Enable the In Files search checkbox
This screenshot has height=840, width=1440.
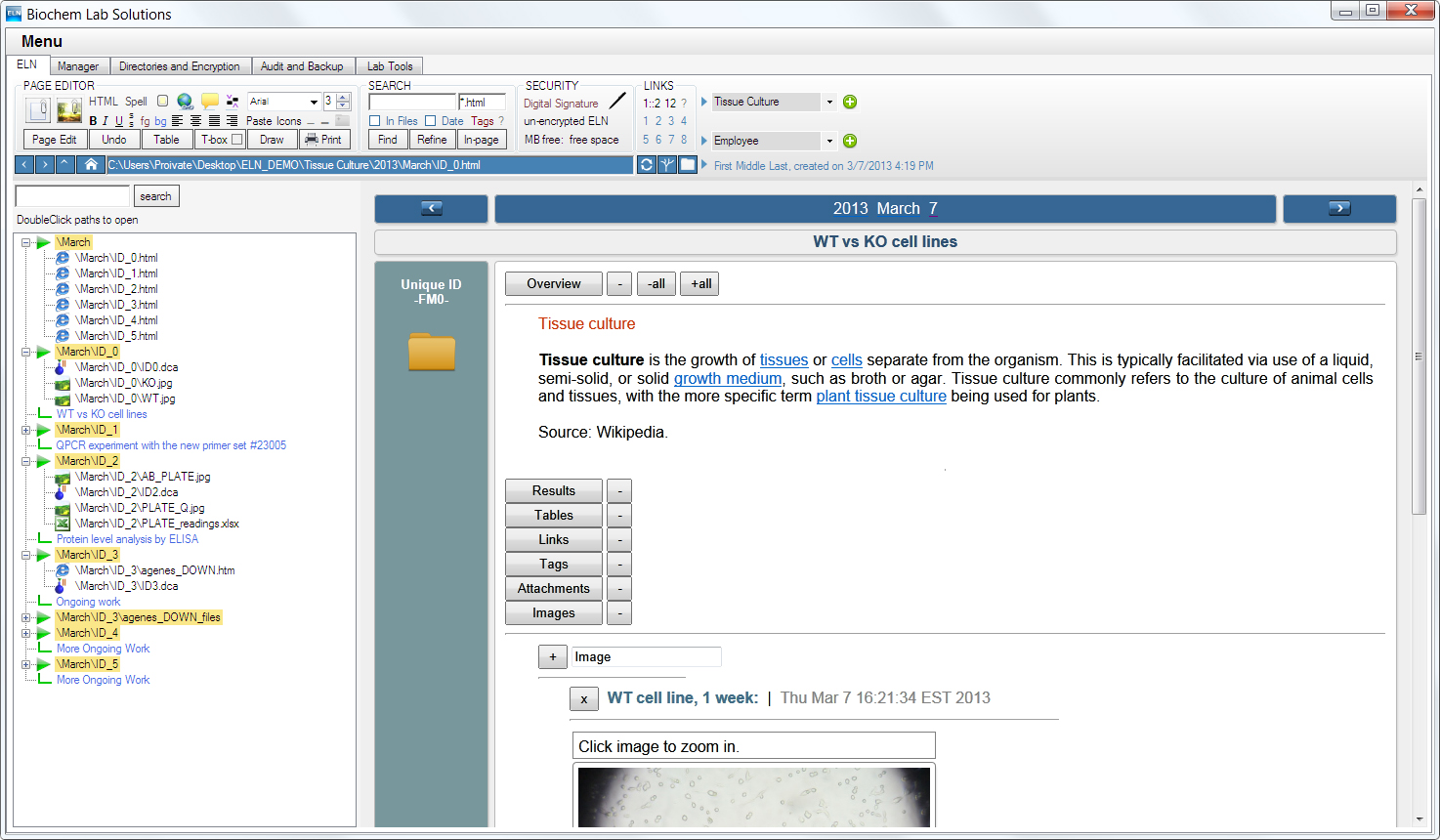point(375,121)
